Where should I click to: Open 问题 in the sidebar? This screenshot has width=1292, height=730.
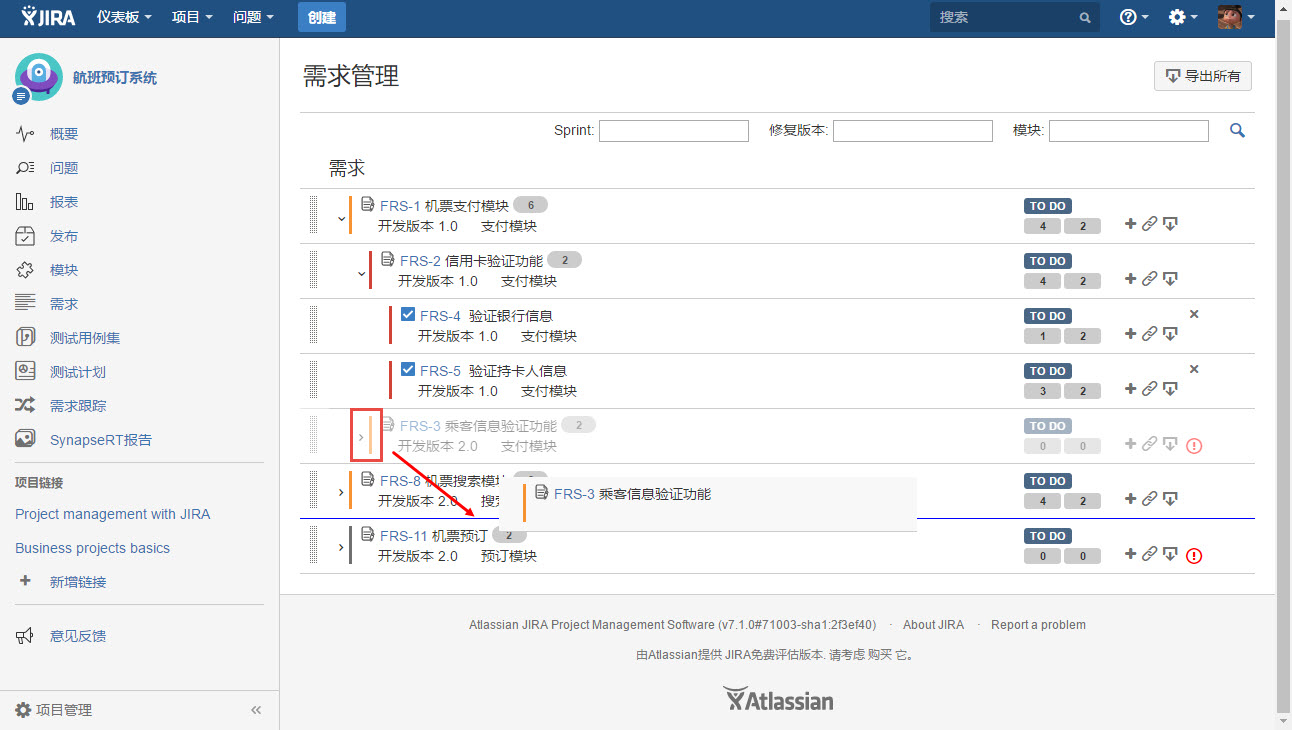(x=64, y=168)
